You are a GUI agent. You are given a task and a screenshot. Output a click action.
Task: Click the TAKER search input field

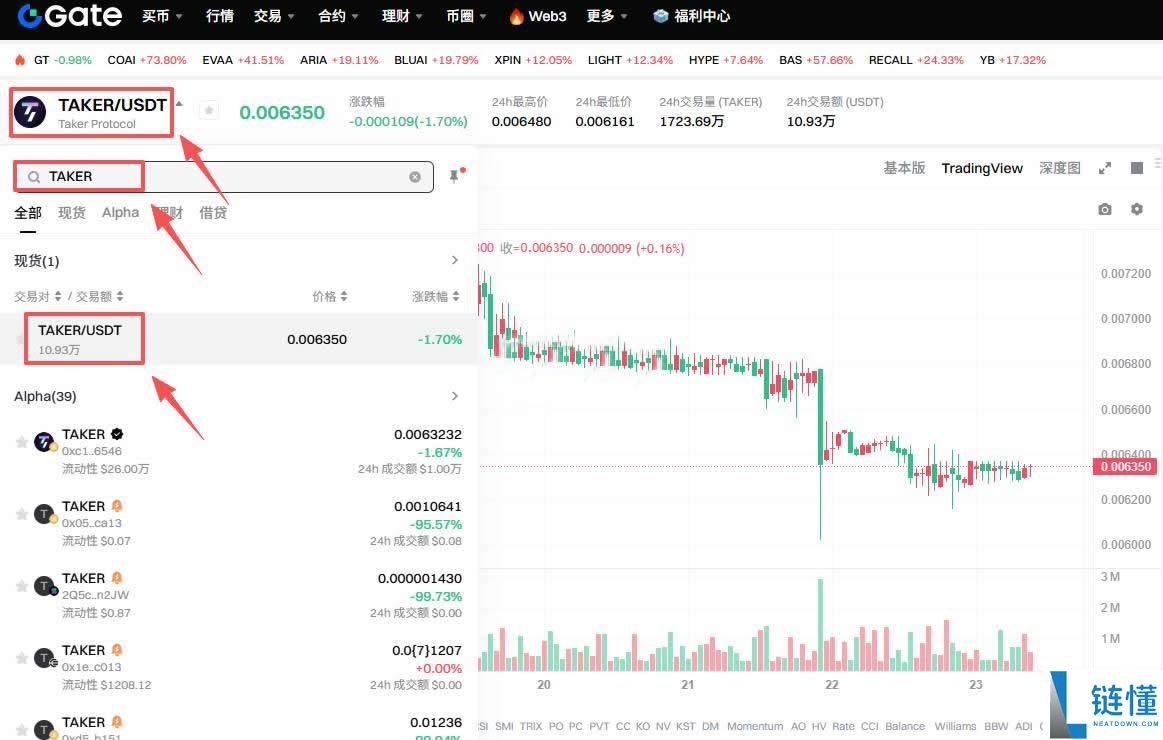223,176
